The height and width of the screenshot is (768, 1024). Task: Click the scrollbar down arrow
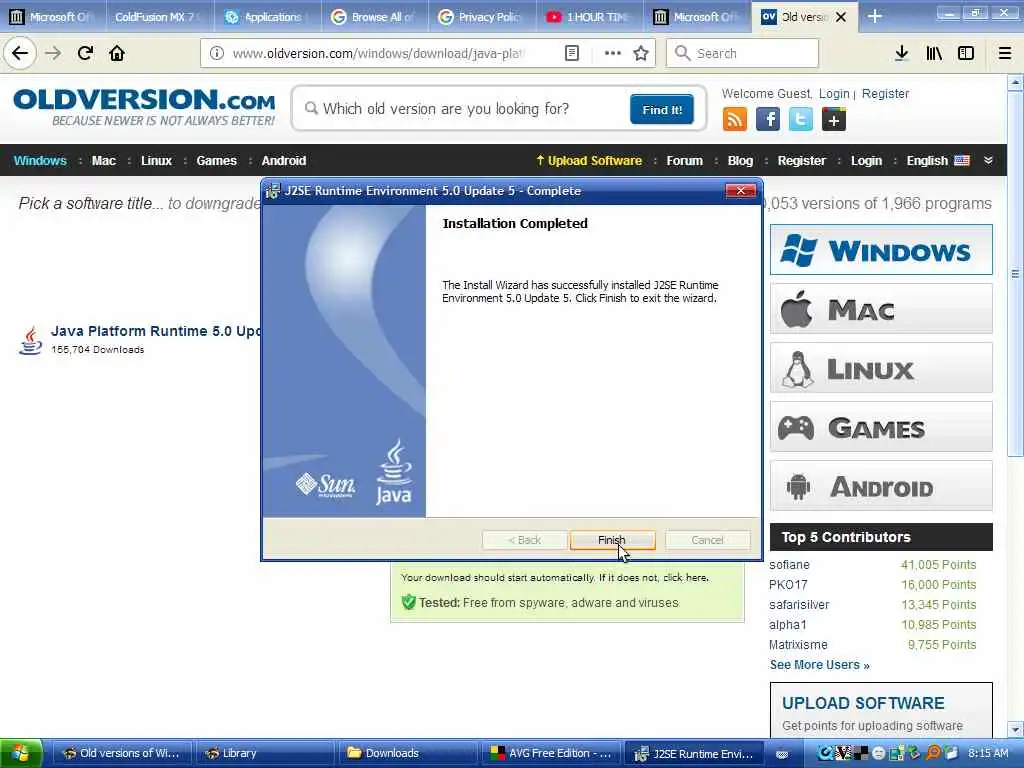tap(1015, 729)
